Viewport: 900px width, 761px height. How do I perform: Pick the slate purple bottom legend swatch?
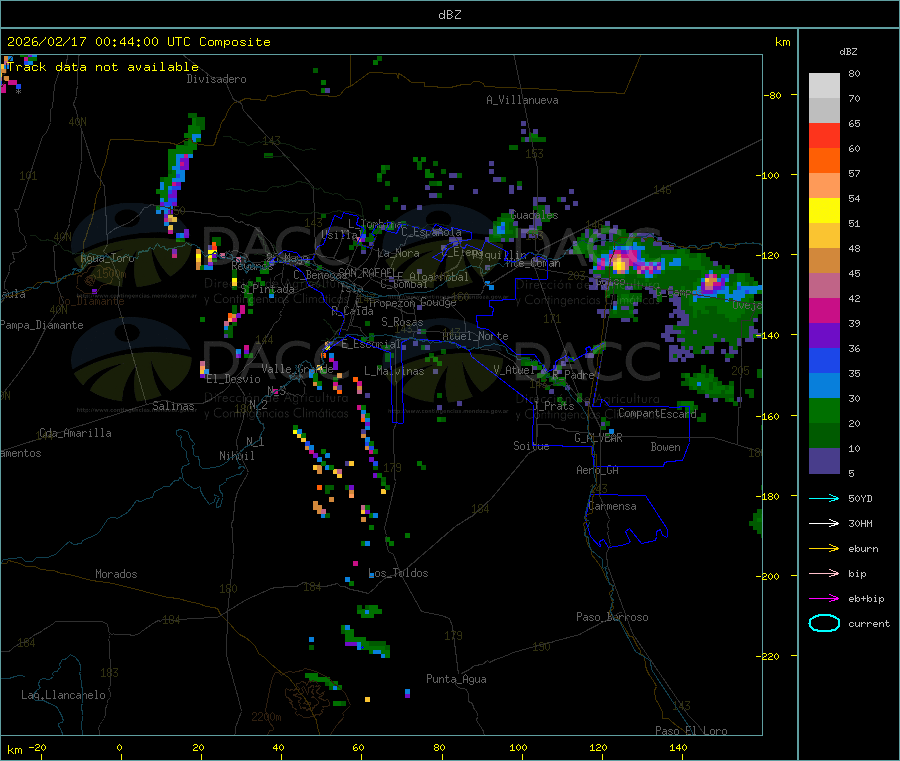point(824,460)
